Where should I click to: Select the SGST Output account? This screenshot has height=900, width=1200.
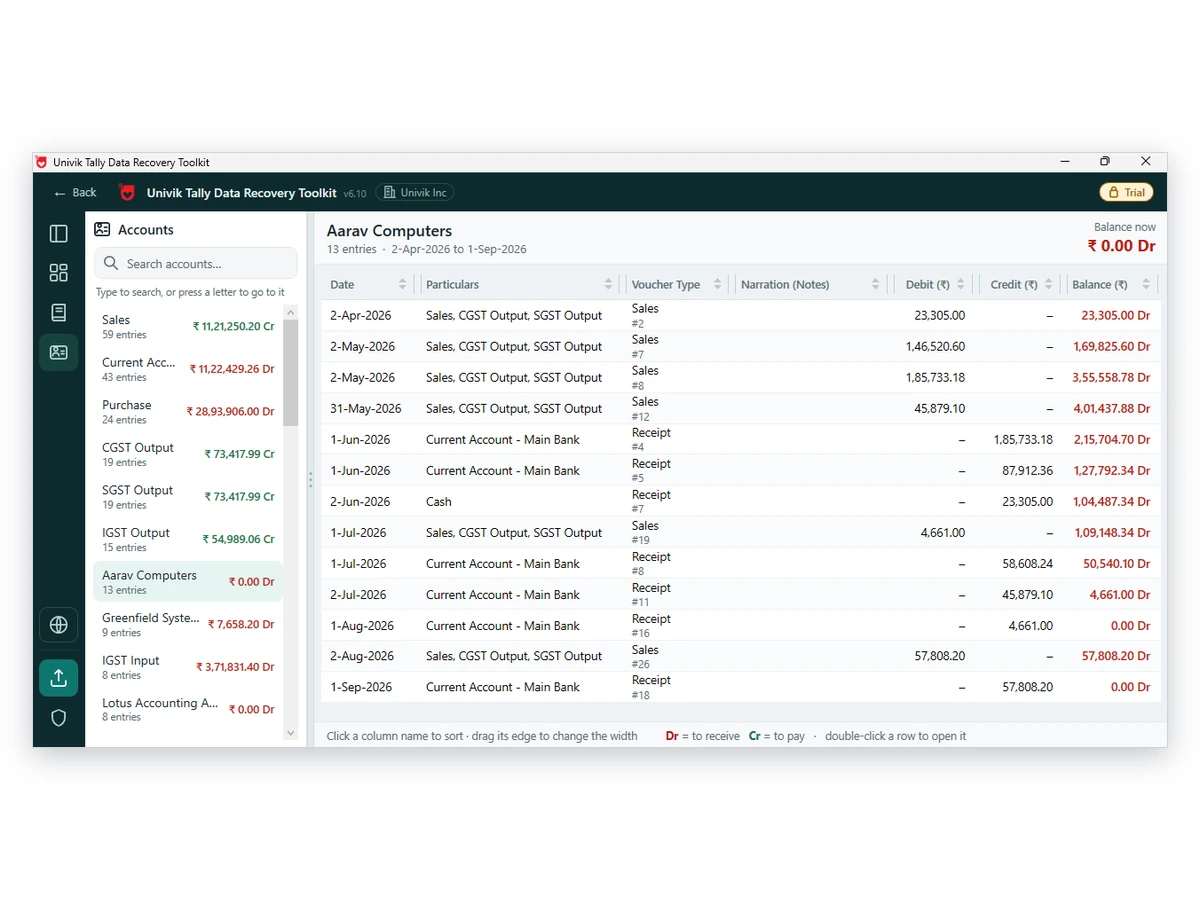[x=188, y=496]
